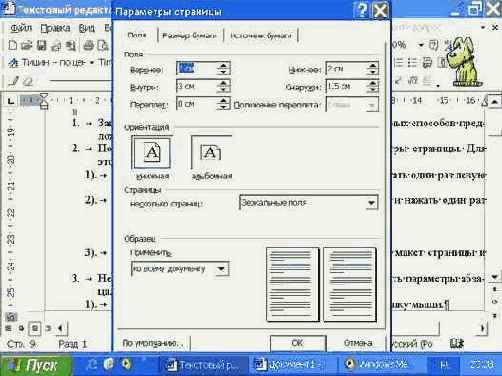Click the Save diskette toolbar icon
502x376 pixels.
pos(41,45)
